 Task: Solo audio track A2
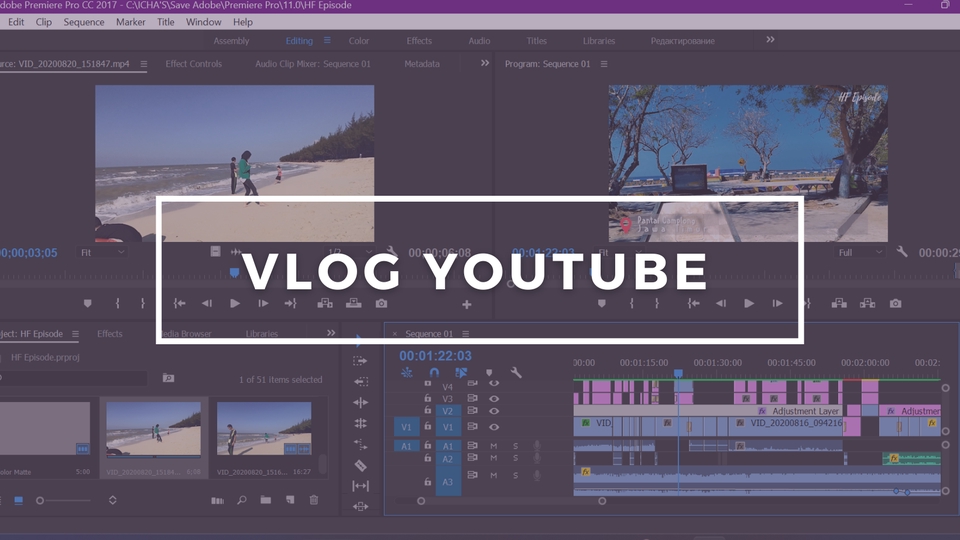pyautogui.click(x=516, y=458)
